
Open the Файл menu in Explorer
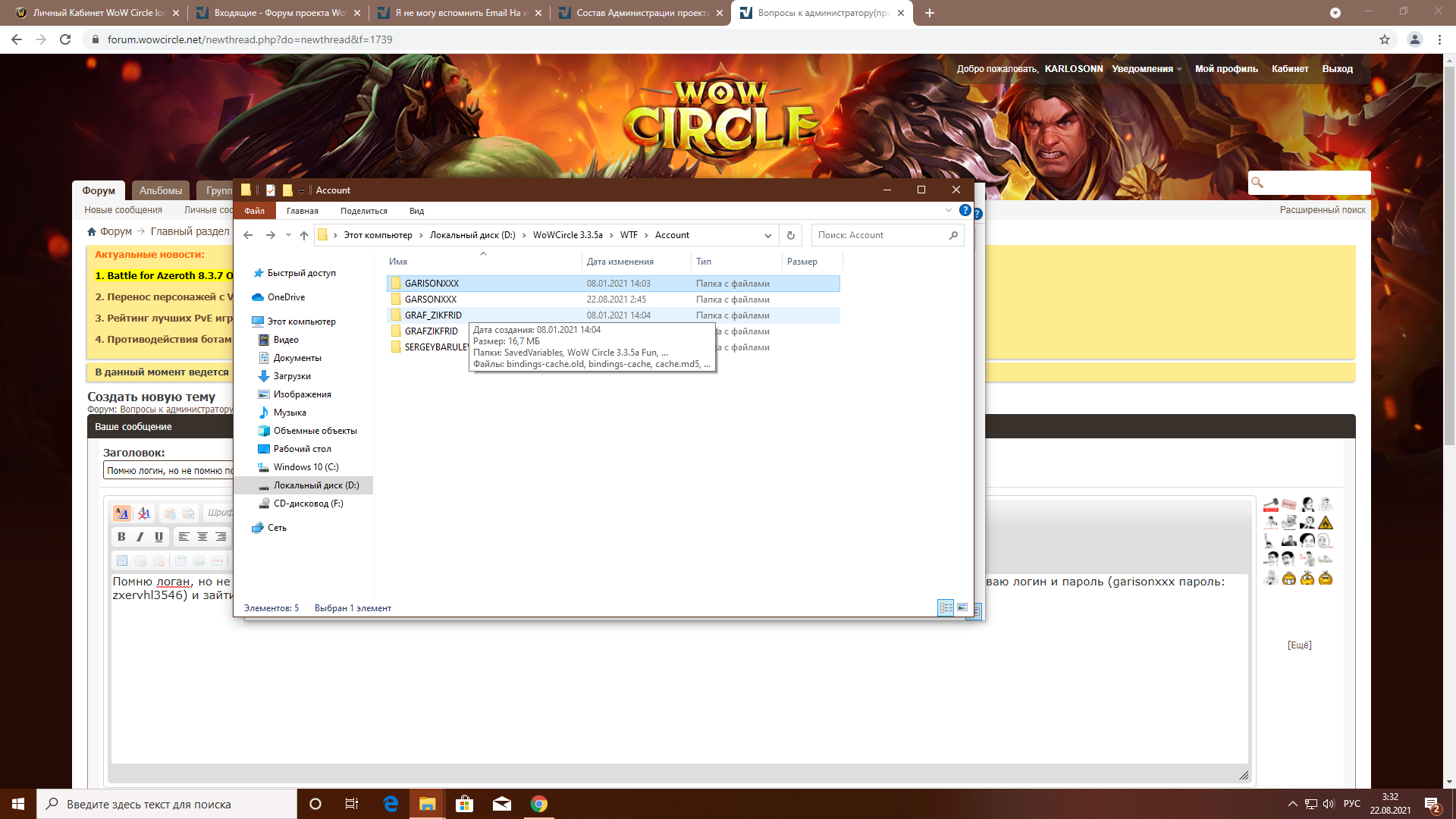point(254,211)
